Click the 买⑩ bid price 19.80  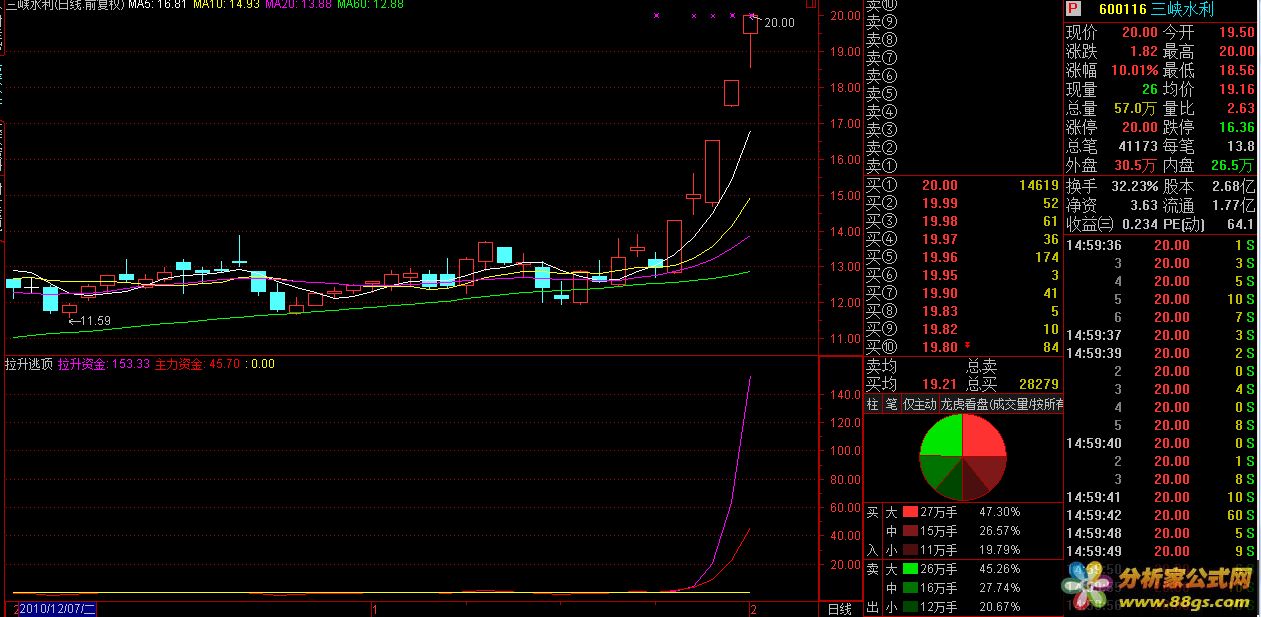pyautogui.click(x=939, y=347)
